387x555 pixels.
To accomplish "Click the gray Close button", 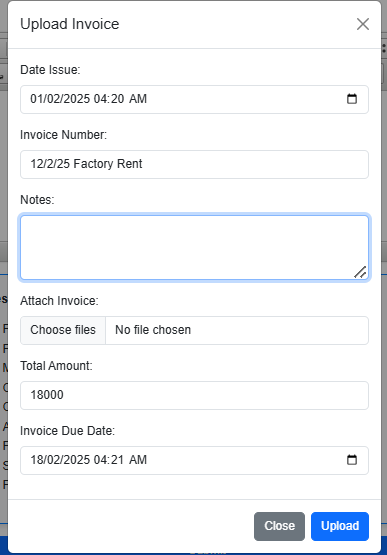I will coord(279,526).
